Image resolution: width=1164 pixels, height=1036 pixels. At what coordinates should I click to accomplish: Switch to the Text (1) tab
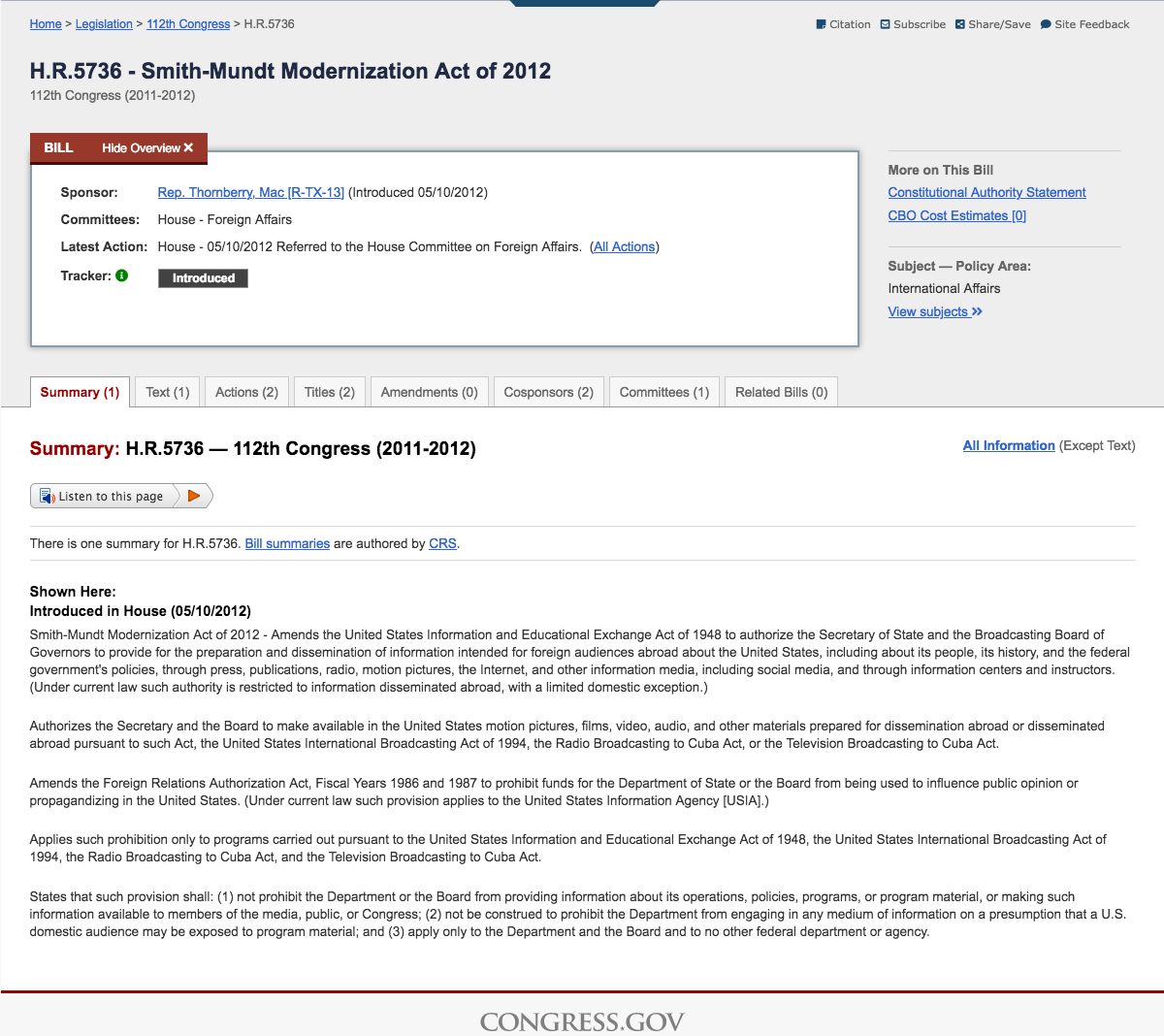click(168, 392)
